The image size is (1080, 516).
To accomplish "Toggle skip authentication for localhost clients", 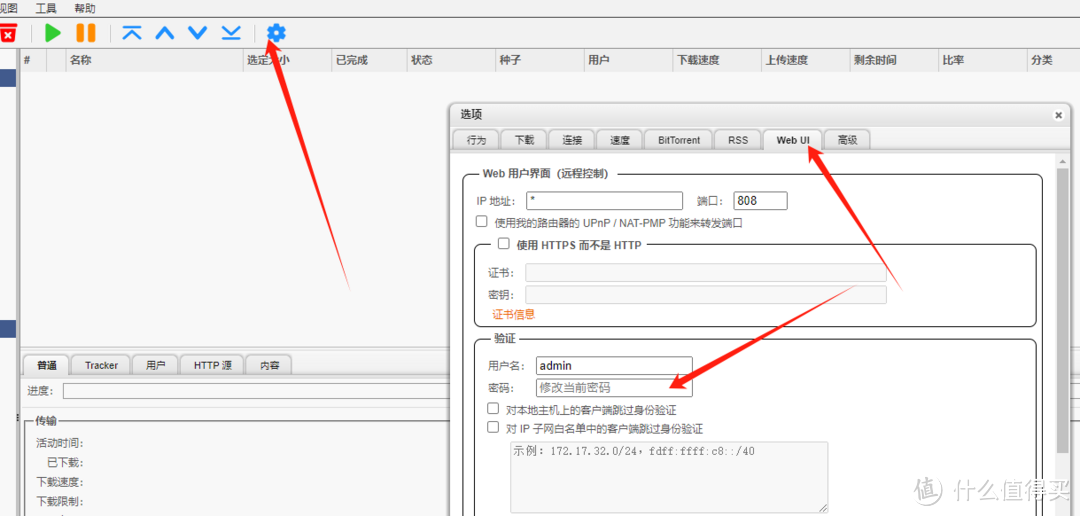I will [492, 409].
